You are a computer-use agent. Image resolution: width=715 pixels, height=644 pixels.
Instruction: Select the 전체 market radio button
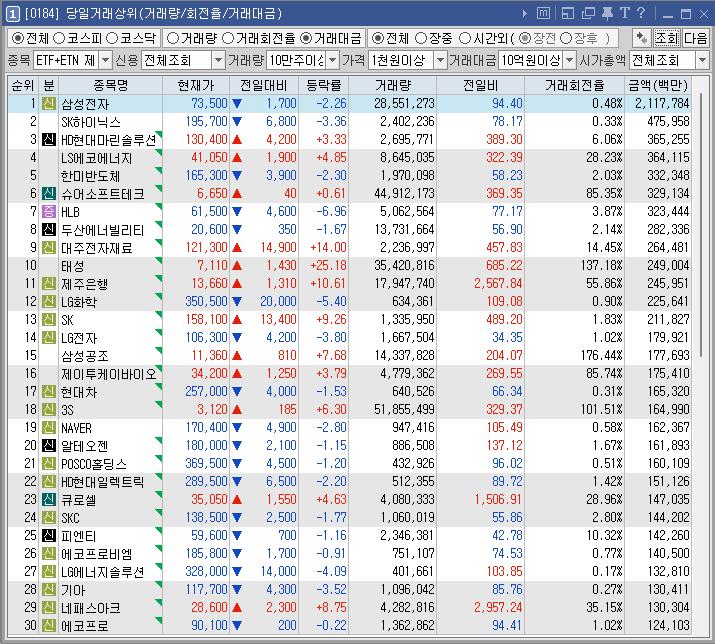(x=17, y=38)
